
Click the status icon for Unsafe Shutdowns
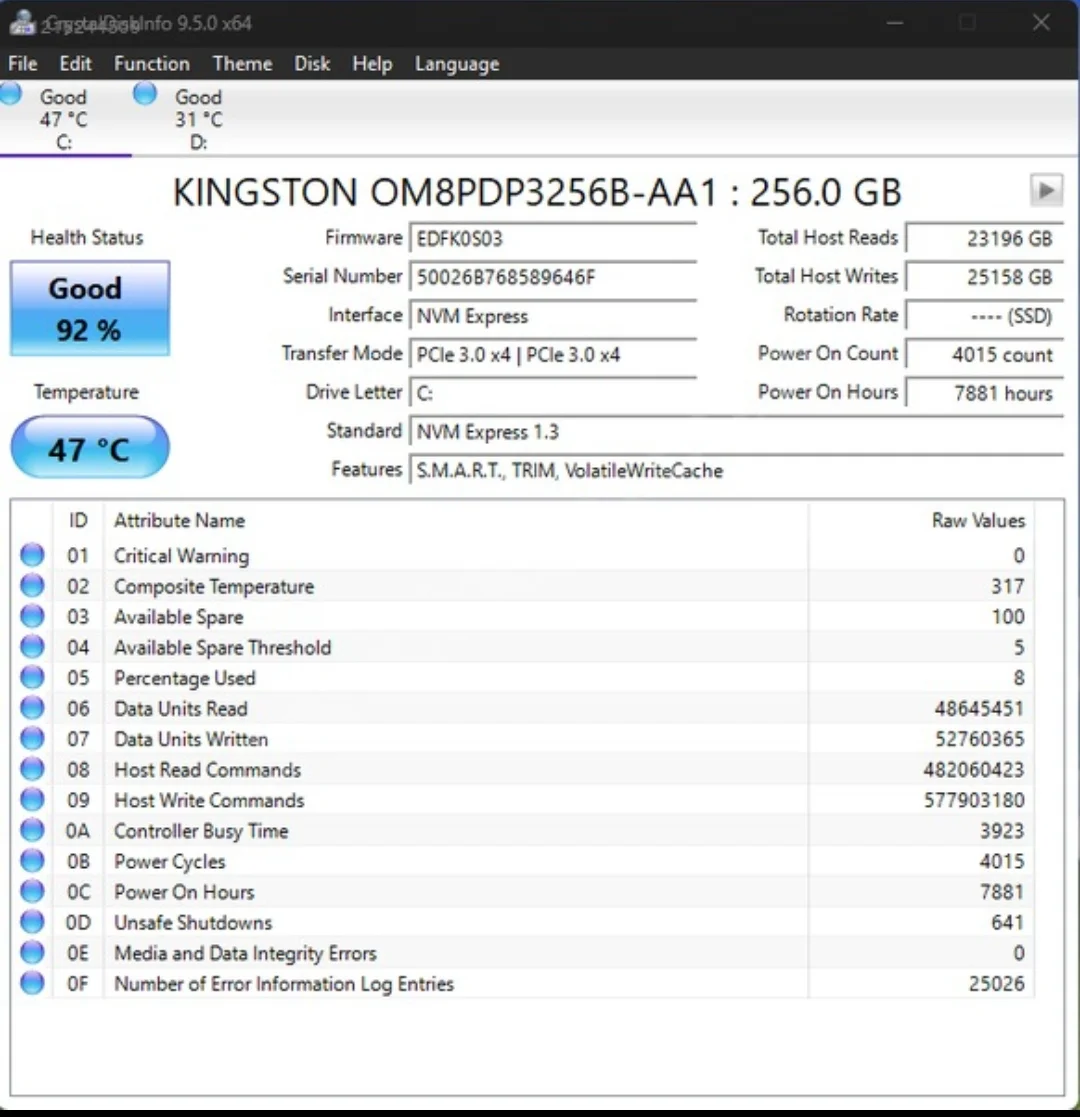click(32, 922)
